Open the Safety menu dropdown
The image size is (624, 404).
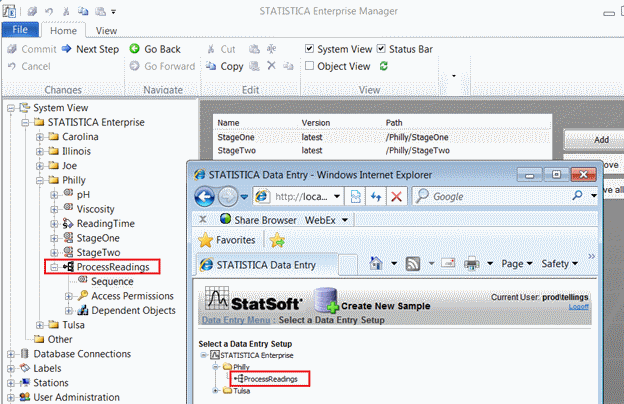pos(560,263)
